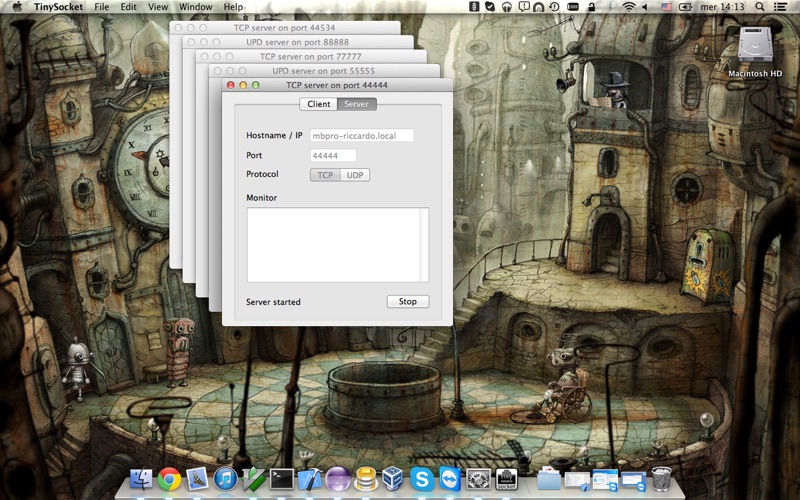Screen dimensions: 800x500
Task: Open iTunes from the dock
Action: 225,480
